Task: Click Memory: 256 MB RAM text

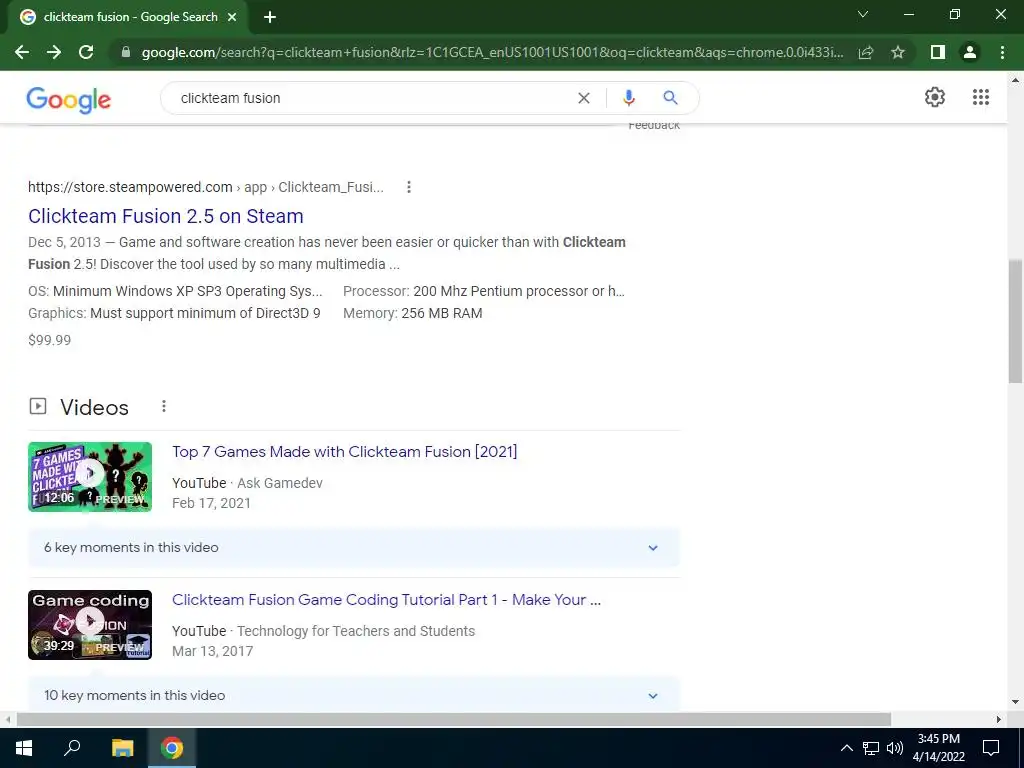Action: tap(413, 313)
